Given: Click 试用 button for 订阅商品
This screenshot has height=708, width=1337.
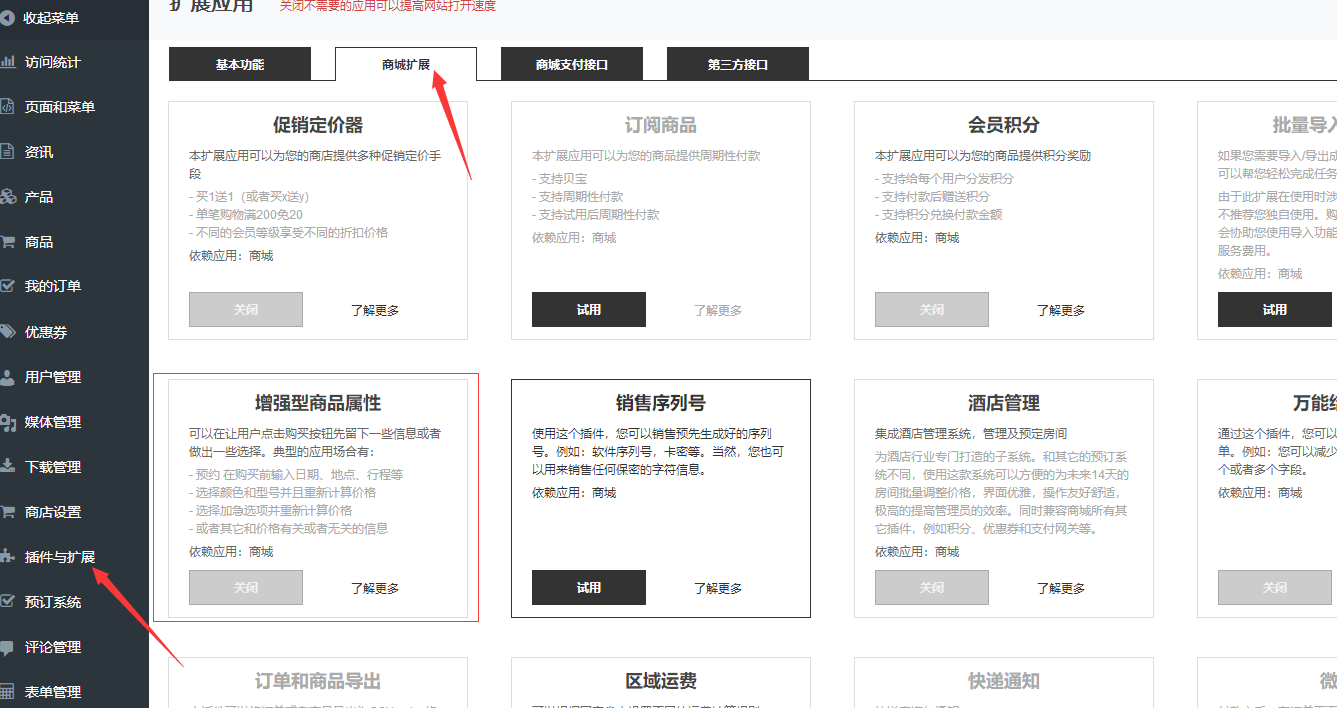Looking at the screenshot, I should (x=589, y=310).
